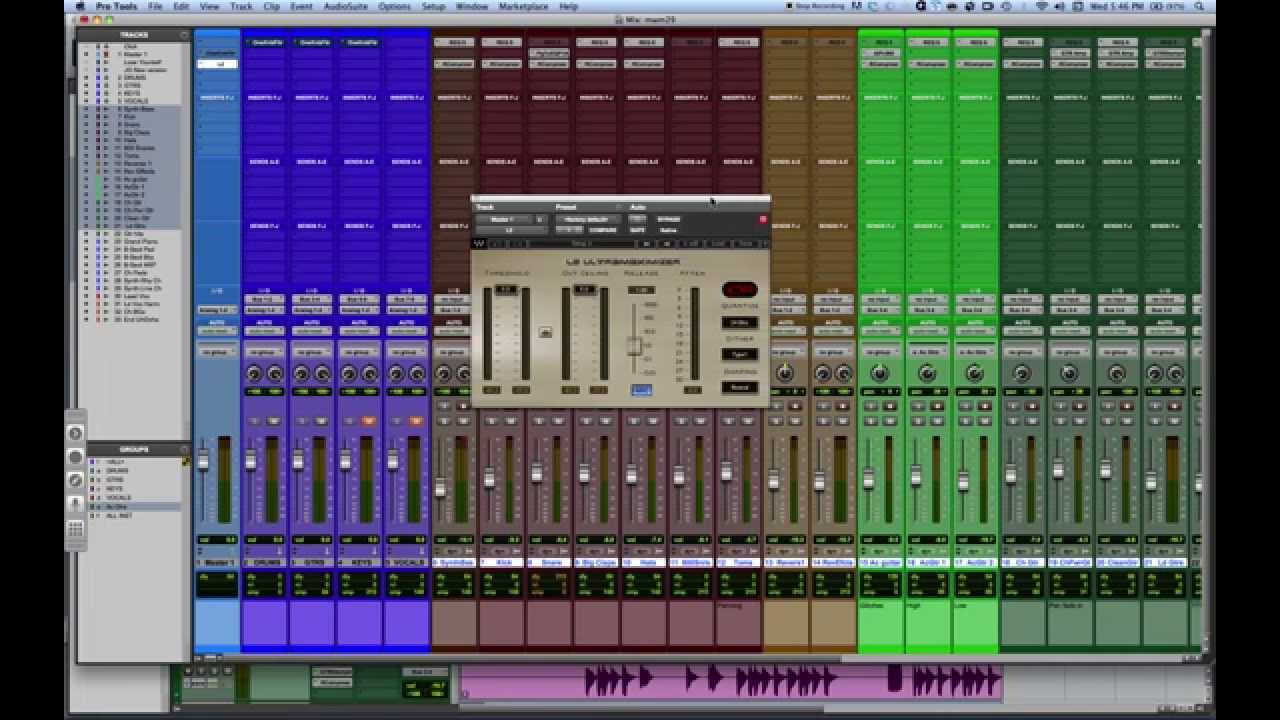Mute the GTRS aux channel
This screenshot has width=1280, height=720.
321,421
